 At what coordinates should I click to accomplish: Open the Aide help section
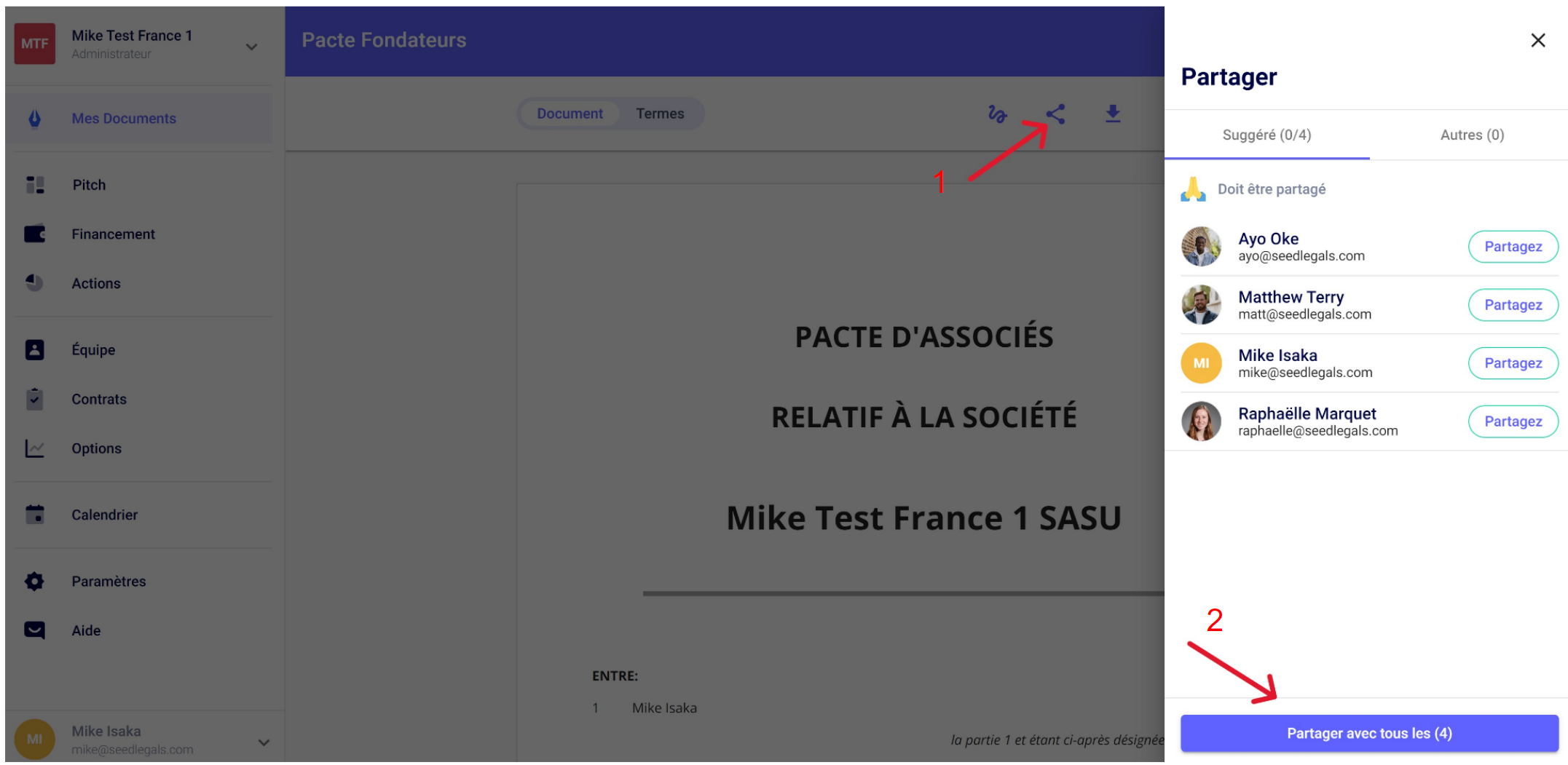86,631
